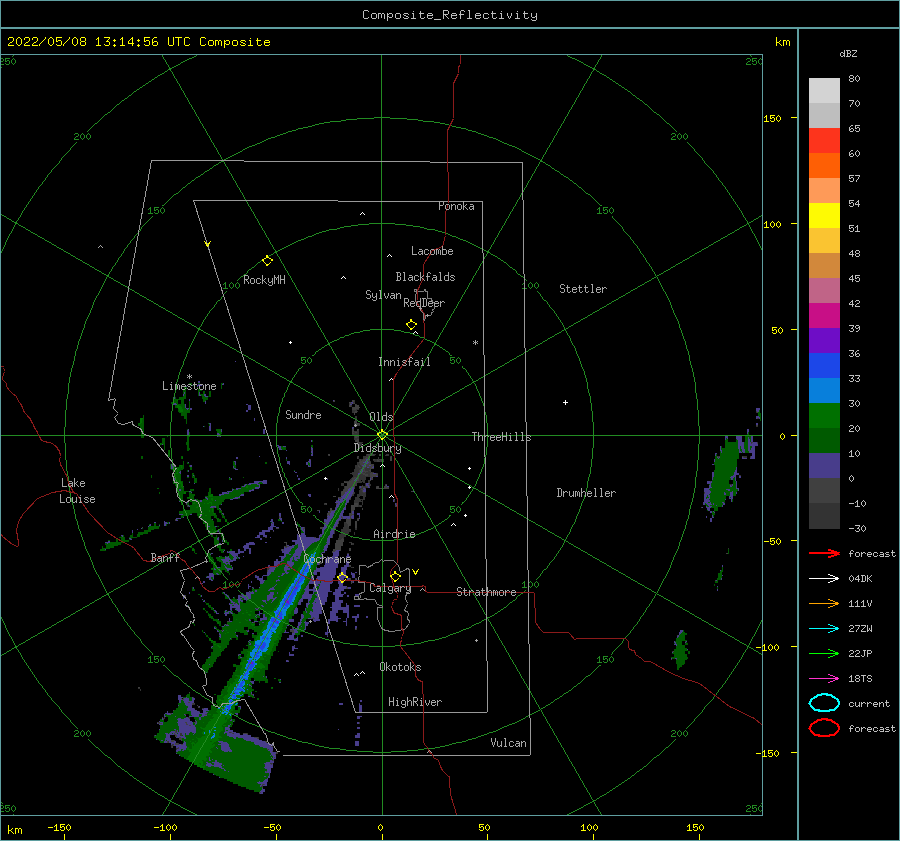This screenshot has width=900, height=841.
Task: Click the cyan 27ZW arrow icon
Action: click(824, 629)
